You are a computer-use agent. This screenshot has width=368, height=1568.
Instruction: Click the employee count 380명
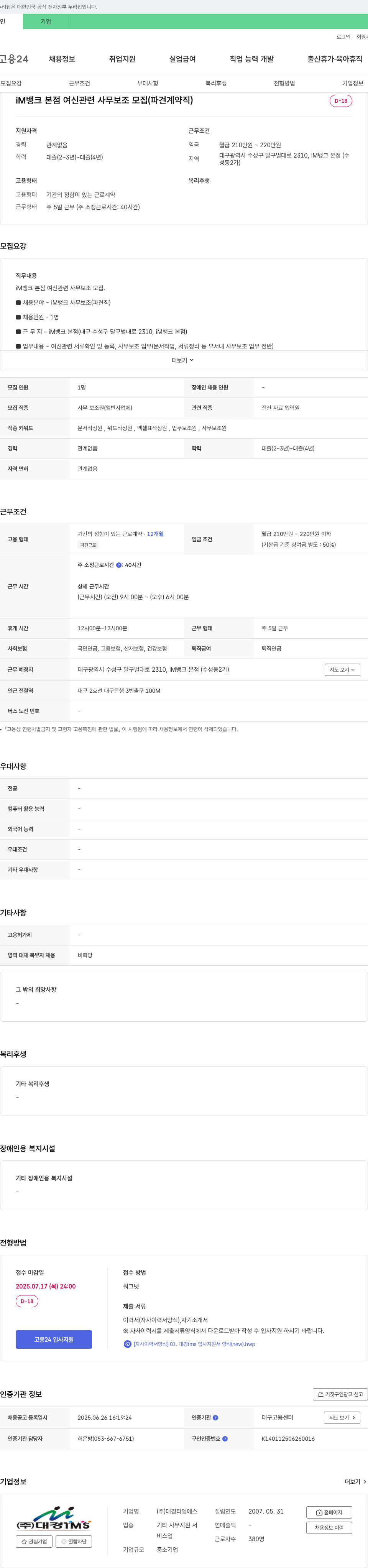pos(256,1539)
